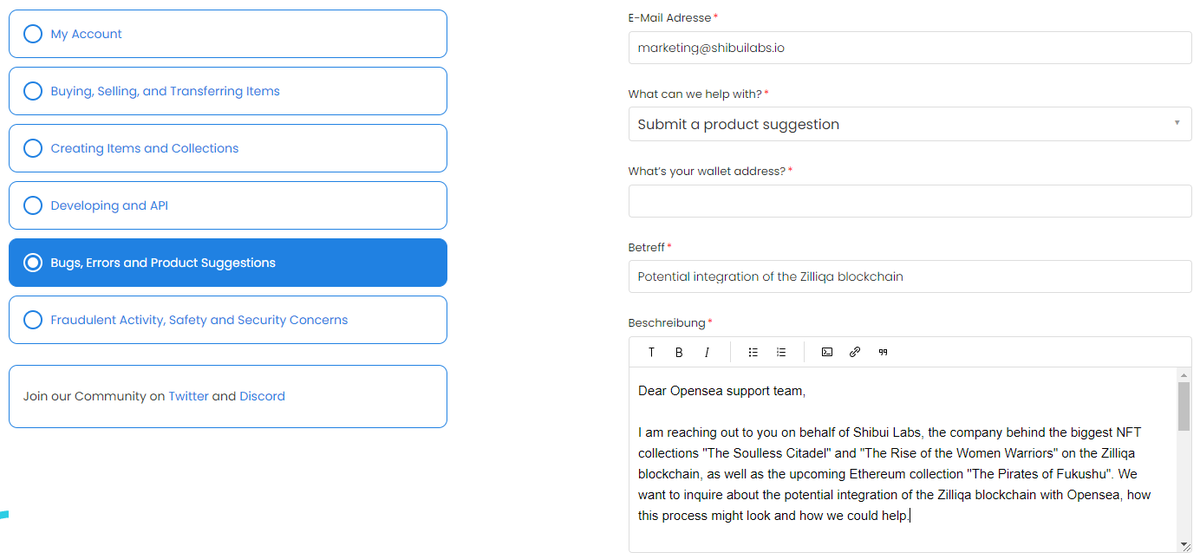The width and height of the screenshot is (1200, 559).
Task: Insert a block quote
Action: click(x=883, y=352)
